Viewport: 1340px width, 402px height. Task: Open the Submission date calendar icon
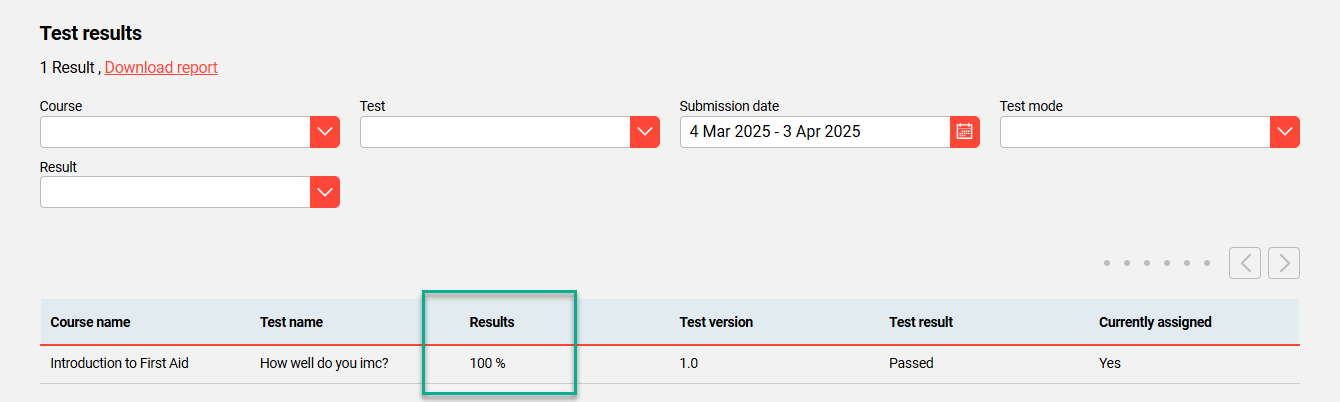click(x=964, y=132)
